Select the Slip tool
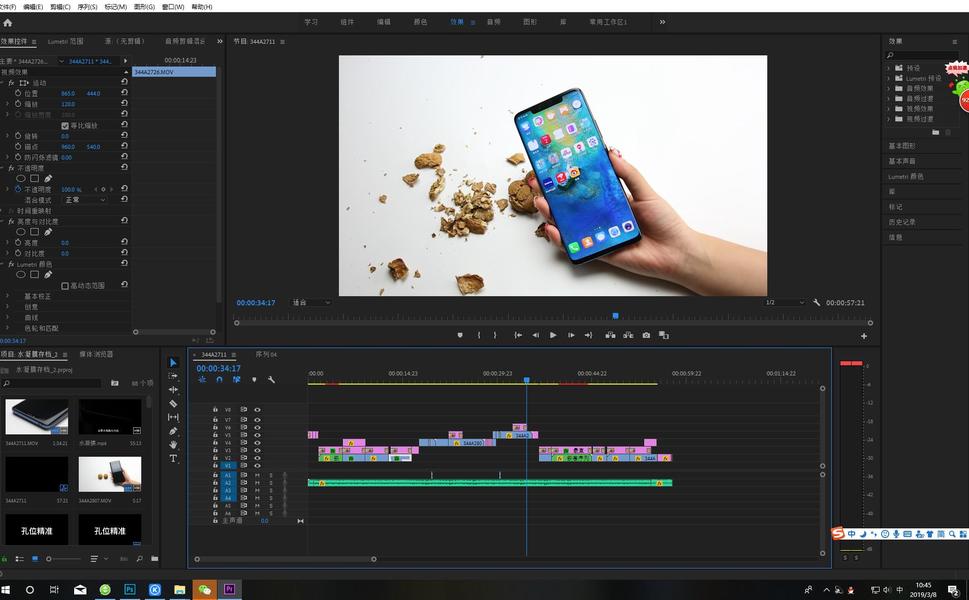 (x=173, y=417)
